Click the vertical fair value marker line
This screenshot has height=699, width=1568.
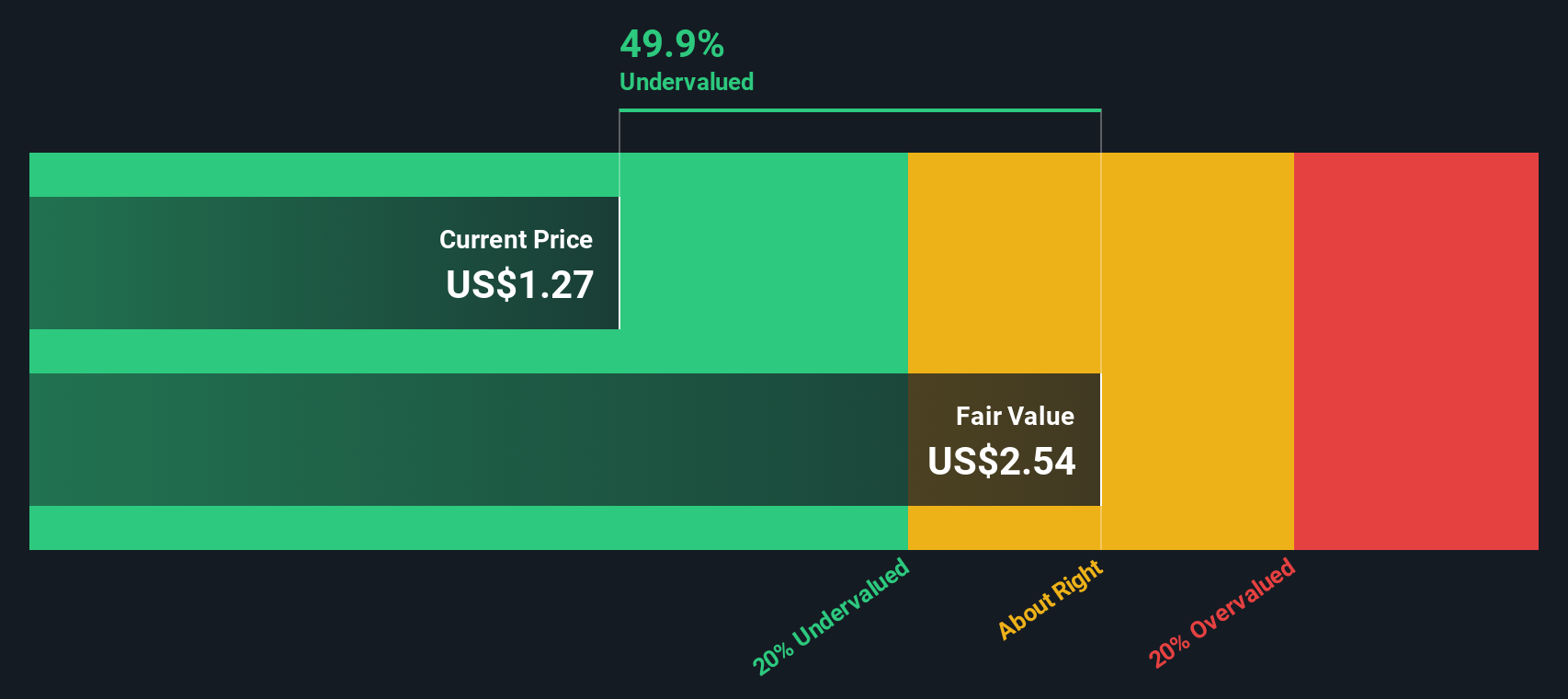coord(1100,331)
